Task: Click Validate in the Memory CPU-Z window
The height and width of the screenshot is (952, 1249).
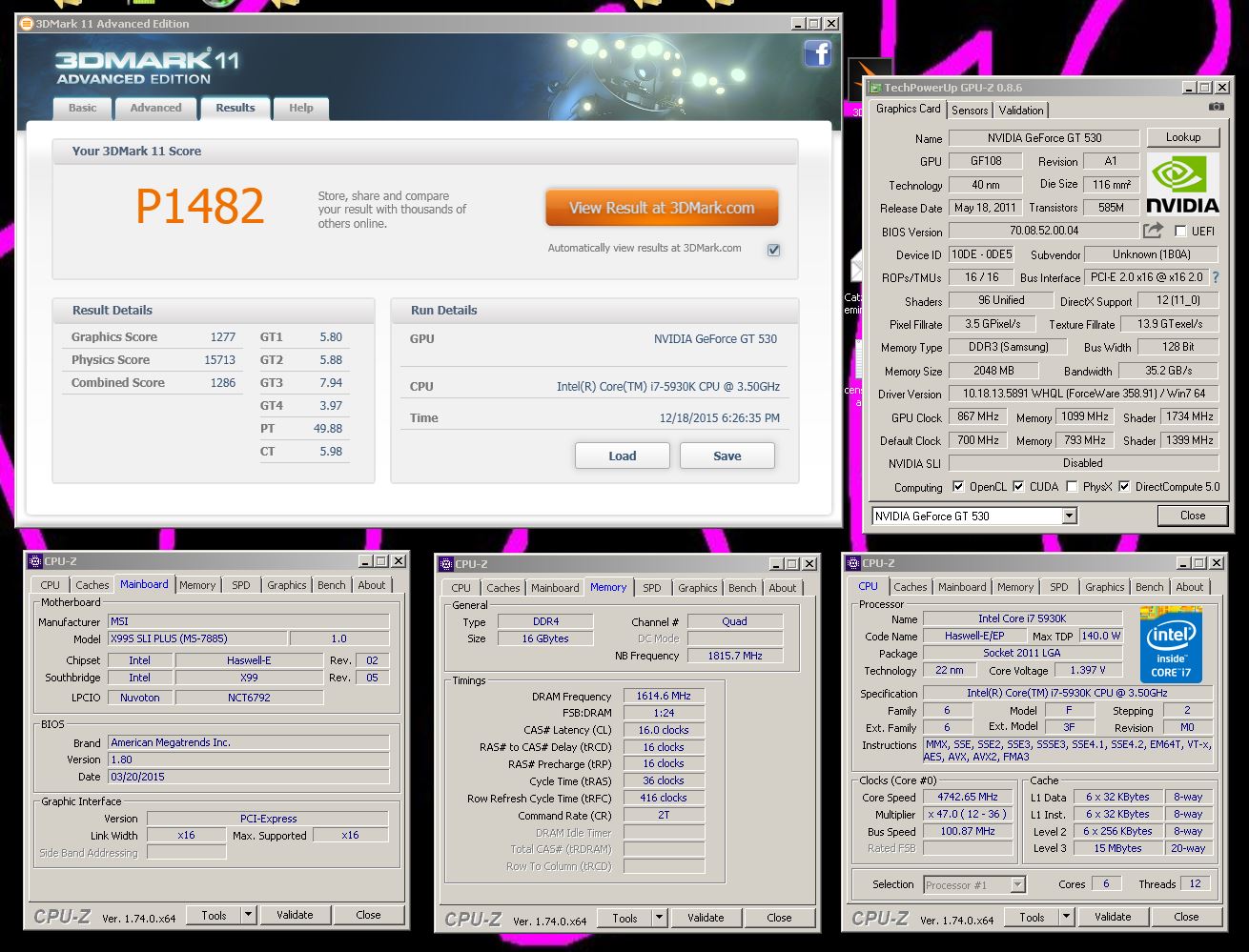Action: [706, 918]
